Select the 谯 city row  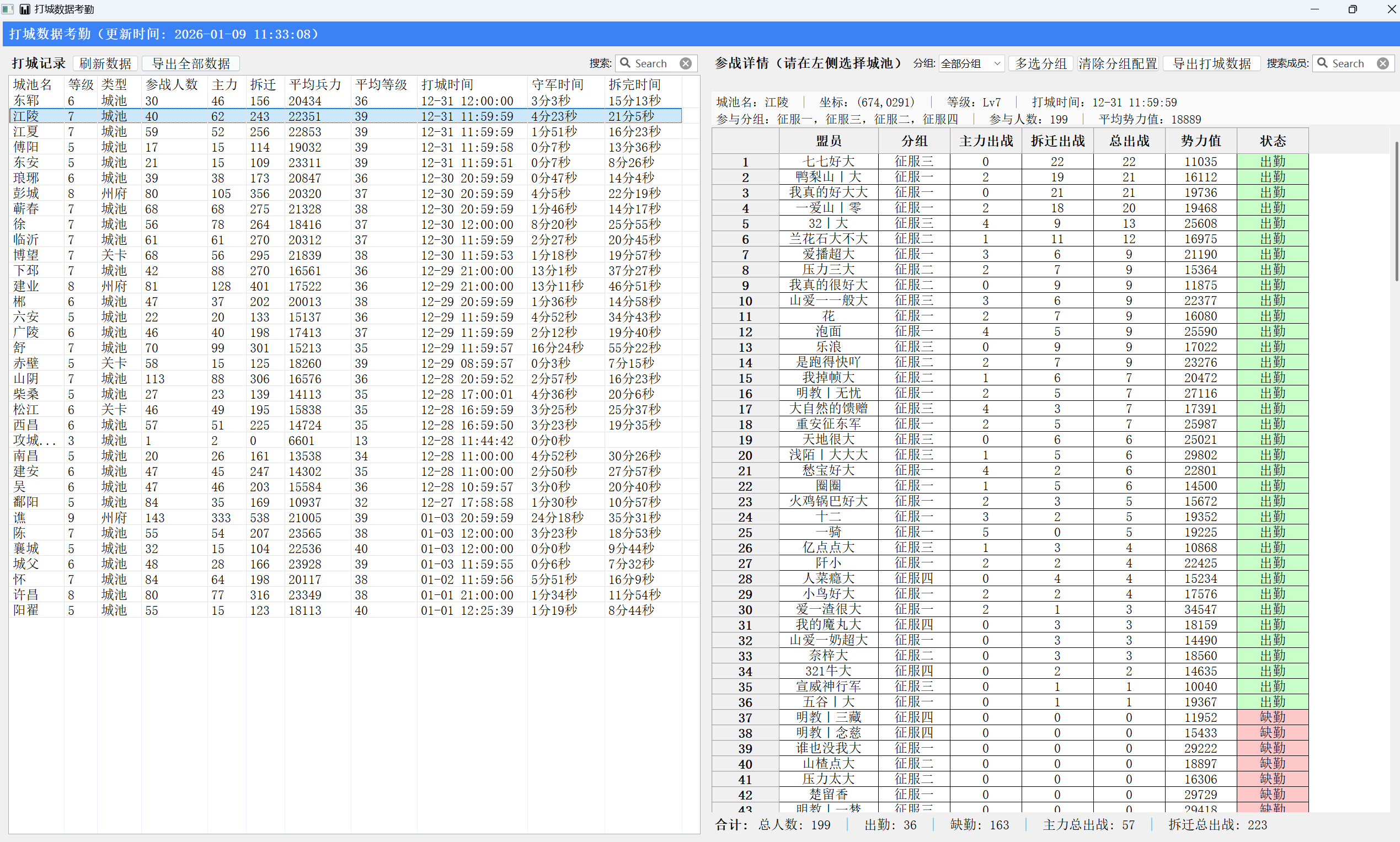(x=346, y=517)
